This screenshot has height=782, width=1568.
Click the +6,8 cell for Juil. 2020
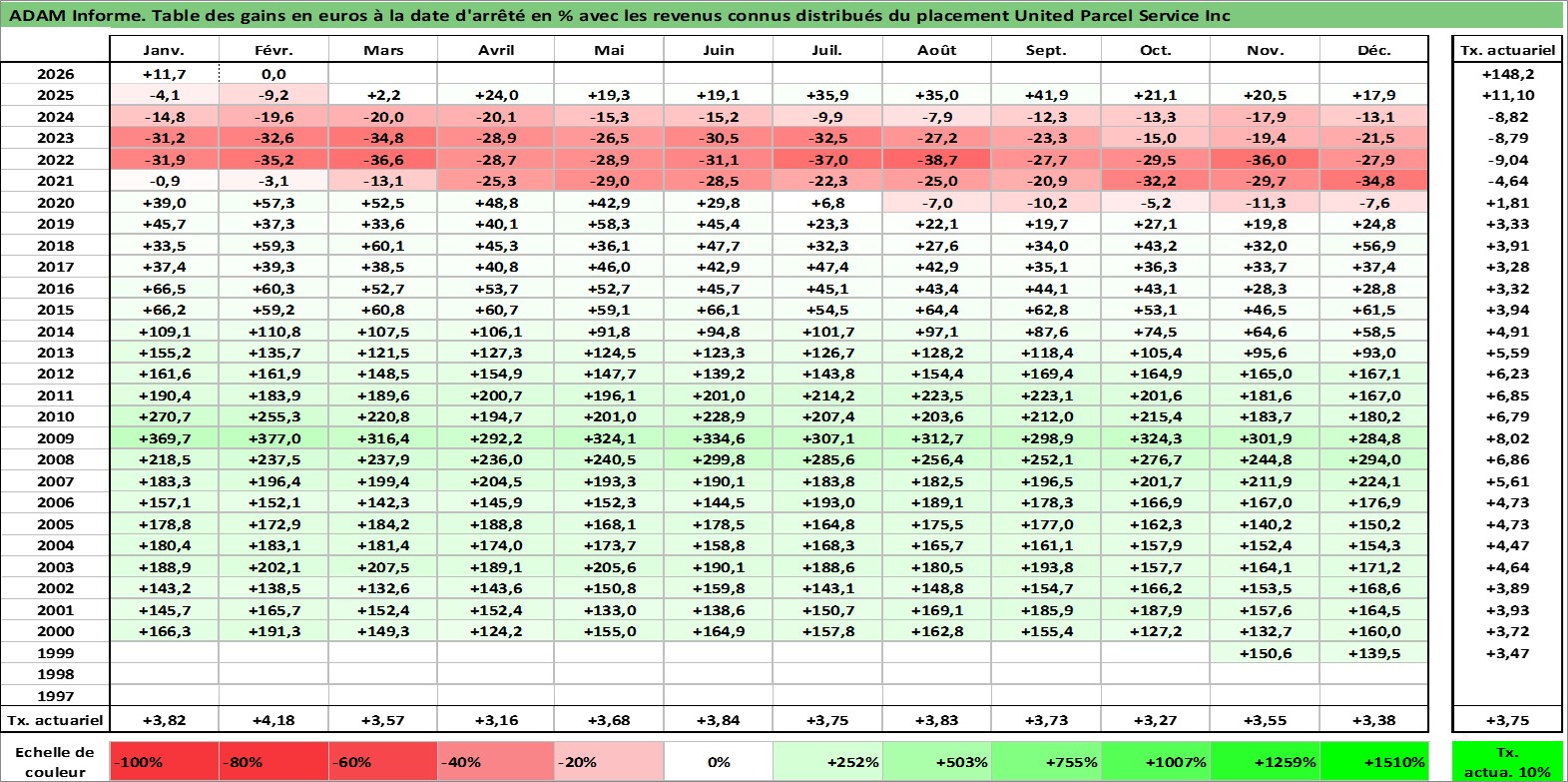coord(826,203)
